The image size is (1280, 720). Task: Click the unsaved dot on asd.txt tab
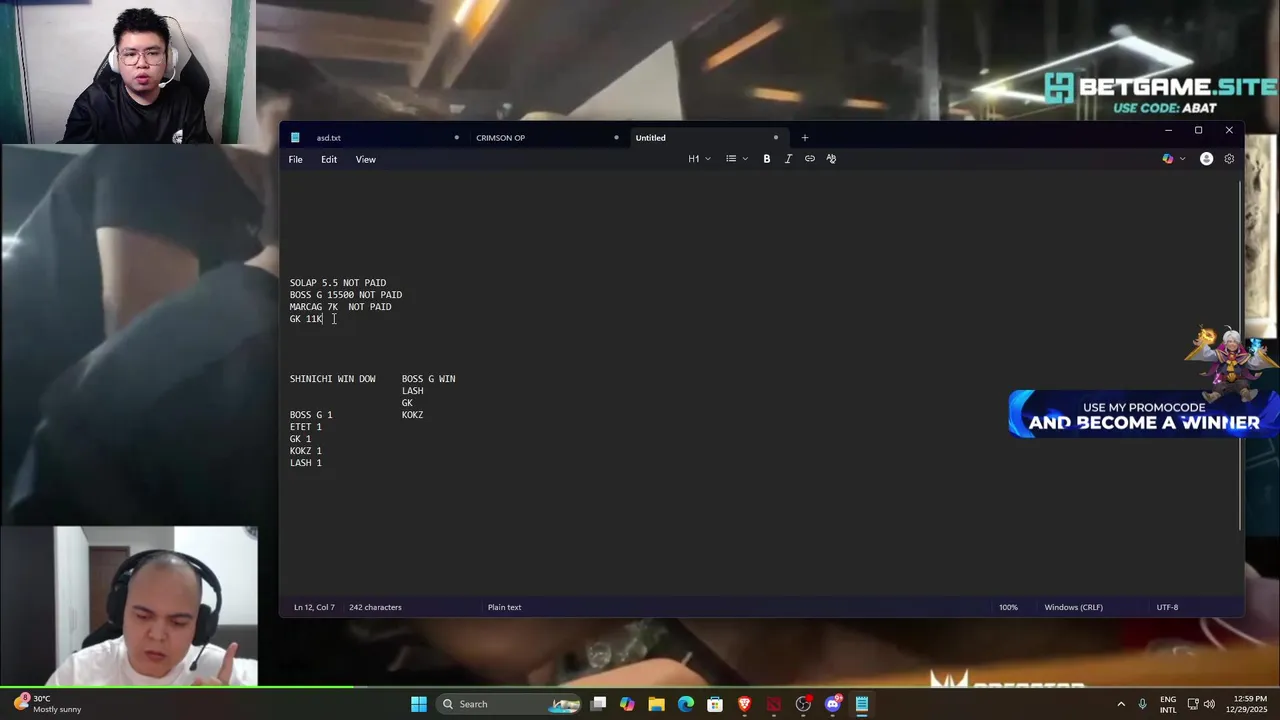pos(456,138)
